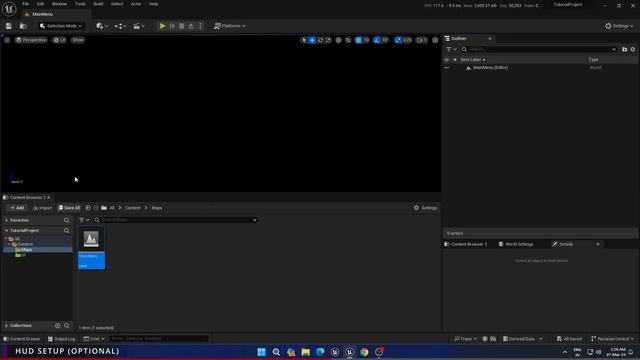Save the current level with the disk icon

click(x=9, y=26)
